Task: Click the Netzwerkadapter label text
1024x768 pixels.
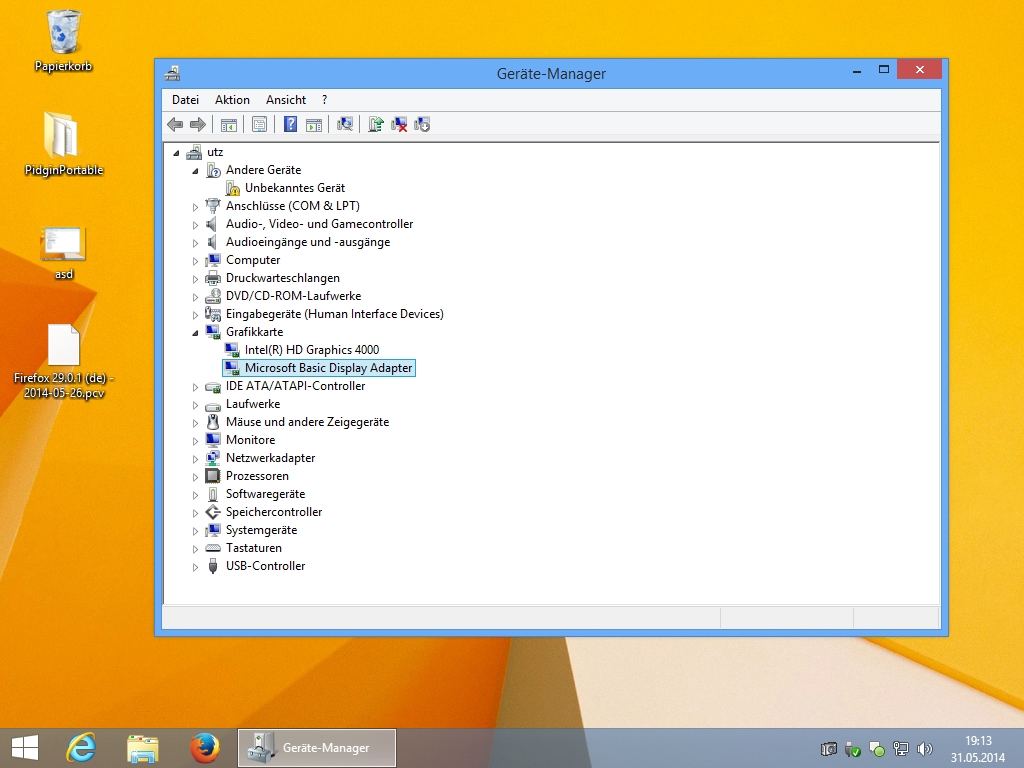Action: pos(270,458)
